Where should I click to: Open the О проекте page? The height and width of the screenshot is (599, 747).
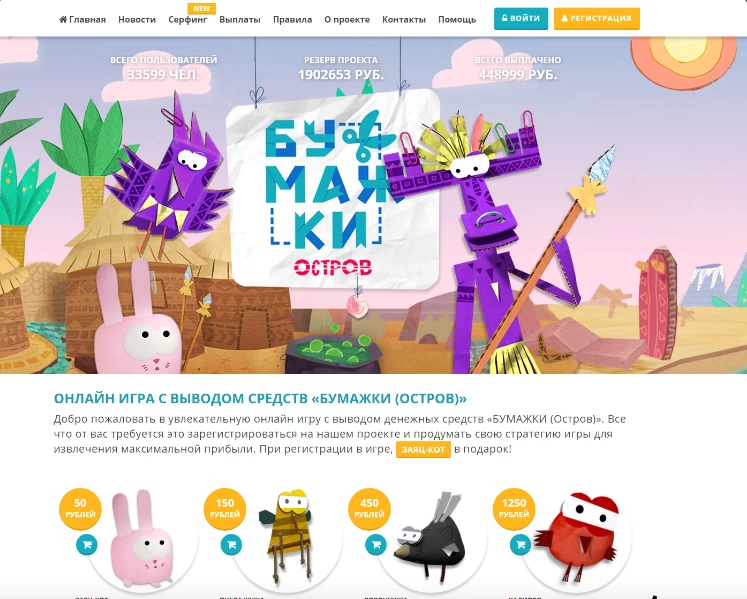point(347,20)
